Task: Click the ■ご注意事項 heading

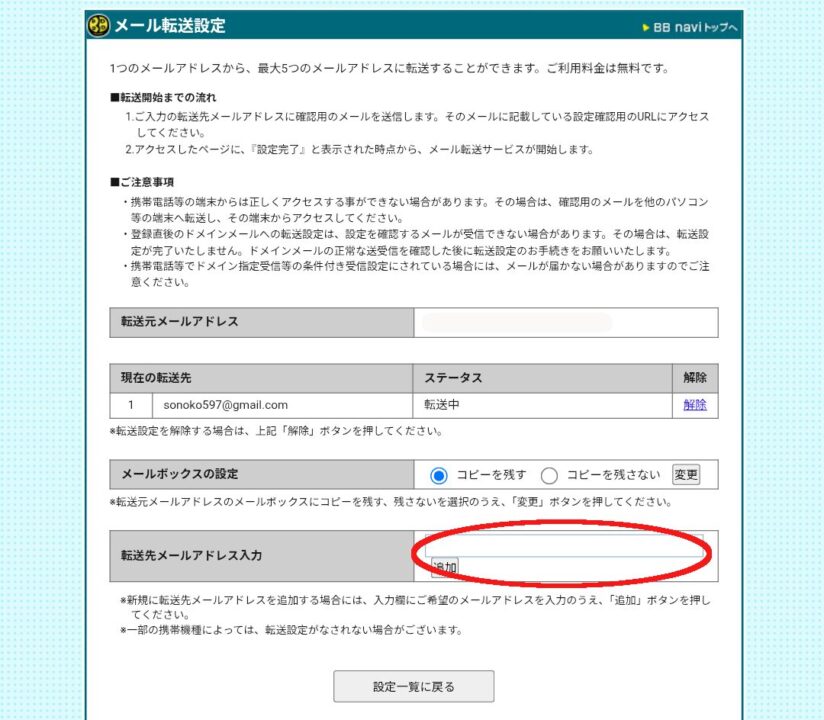Action: click(x=142, y=182)
